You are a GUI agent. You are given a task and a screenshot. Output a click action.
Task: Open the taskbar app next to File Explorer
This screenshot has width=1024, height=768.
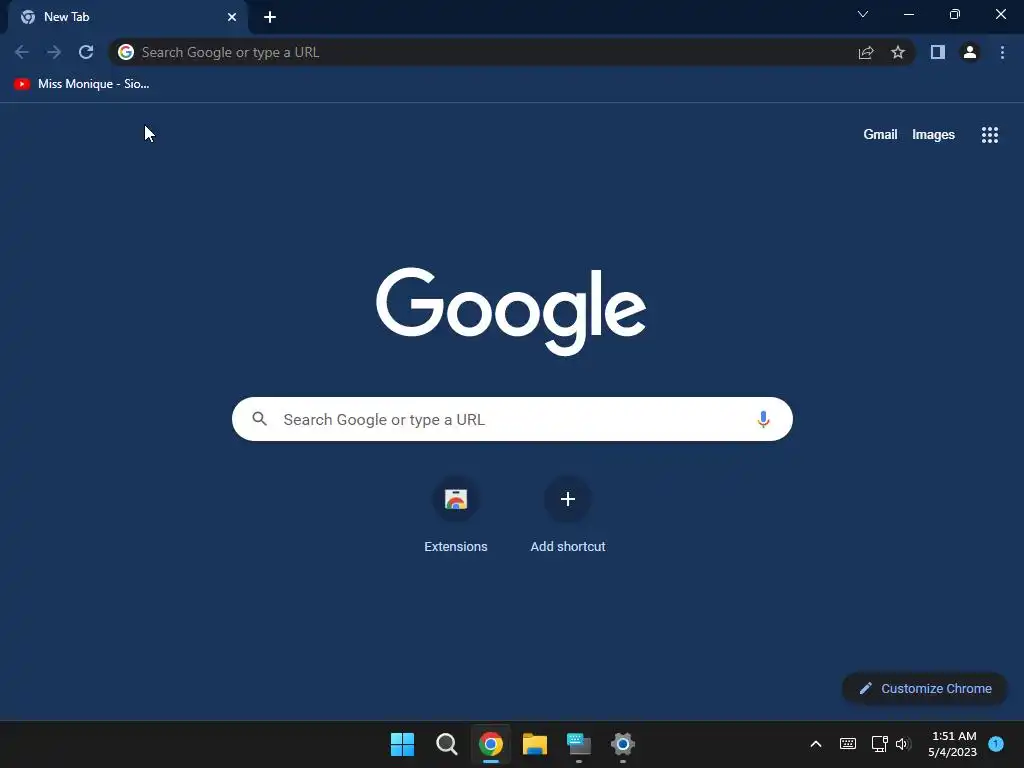click(x=579, y=744)
